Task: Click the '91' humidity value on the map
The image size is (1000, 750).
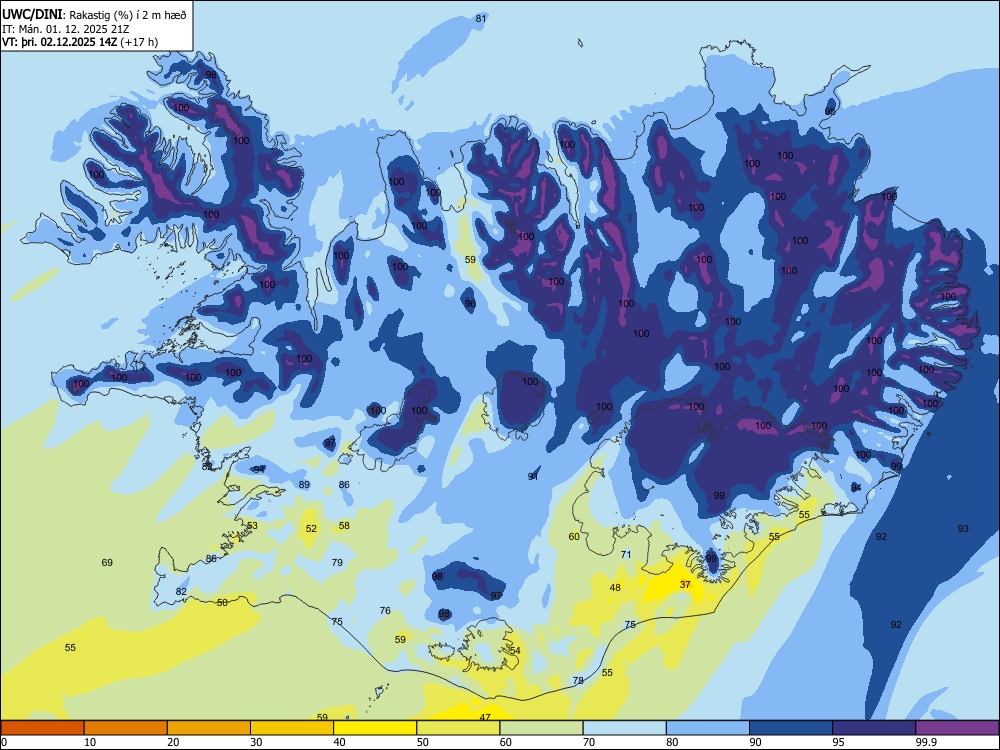Action: [x=533, y=476]
